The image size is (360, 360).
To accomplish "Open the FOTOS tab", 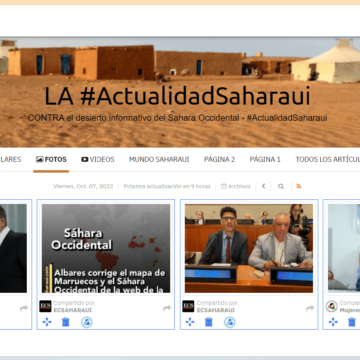I will point(51,159).
